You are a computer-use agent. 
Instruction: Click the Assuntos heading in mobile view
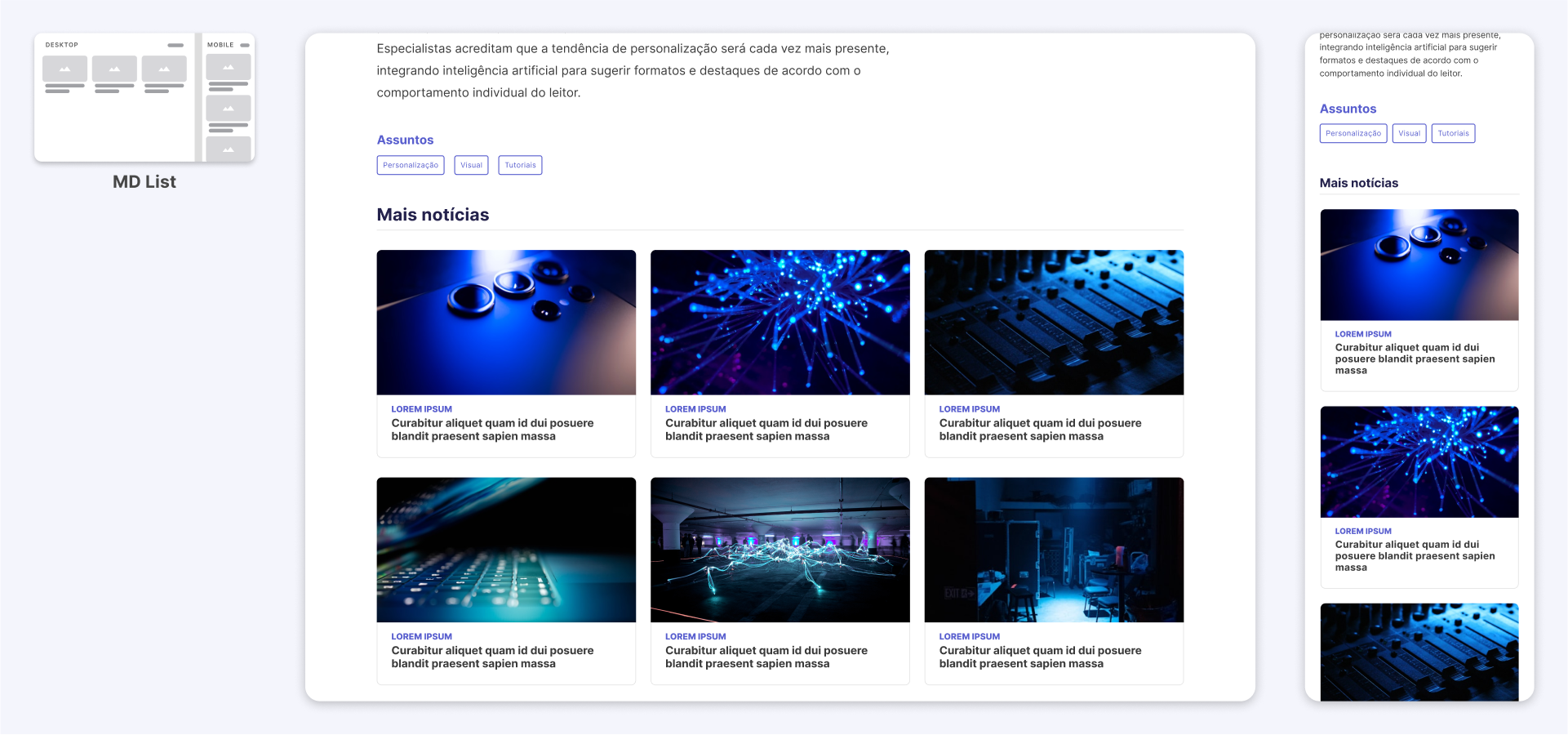(x=1348, y=109)
